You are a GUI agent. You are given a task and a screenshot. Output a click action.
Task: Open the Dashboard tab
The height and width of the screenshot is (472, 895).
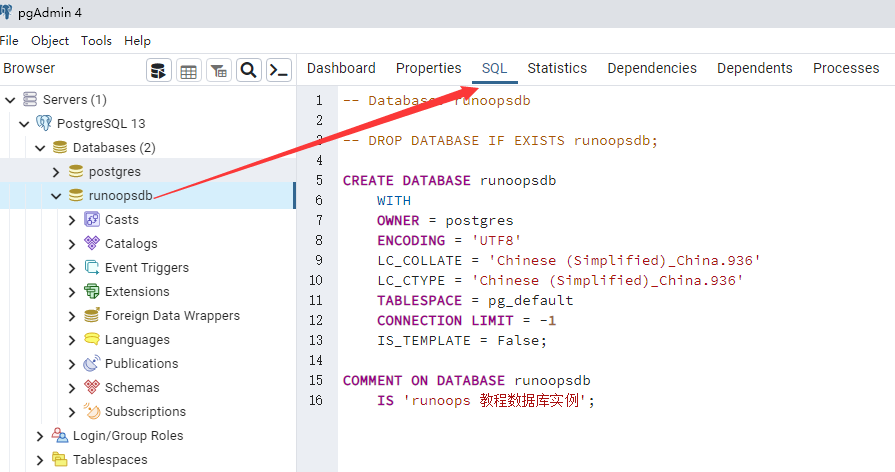(341, 68)
